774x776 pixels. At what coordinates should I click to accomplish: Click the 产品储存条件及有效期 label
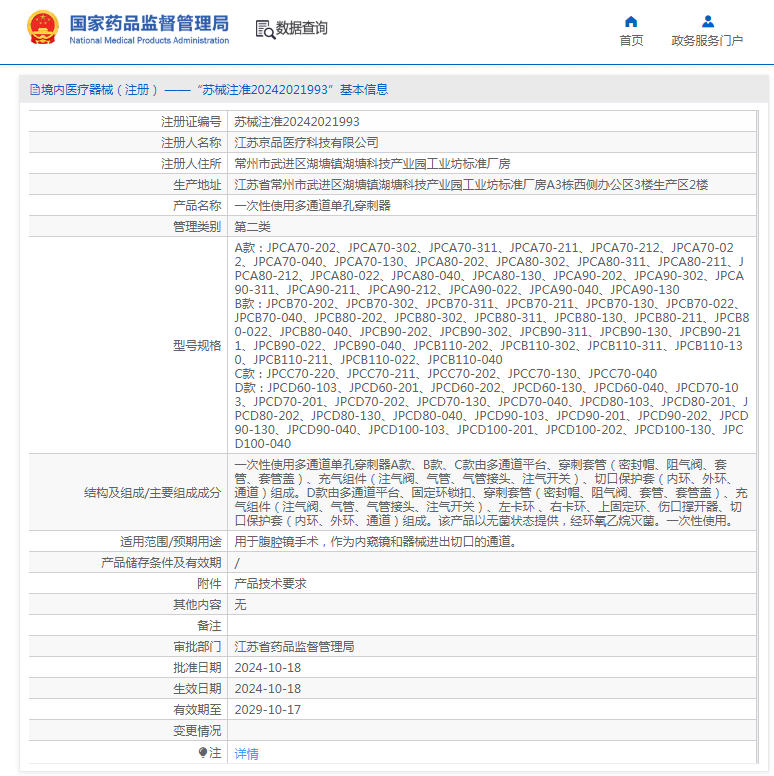(x=161, y=563)
